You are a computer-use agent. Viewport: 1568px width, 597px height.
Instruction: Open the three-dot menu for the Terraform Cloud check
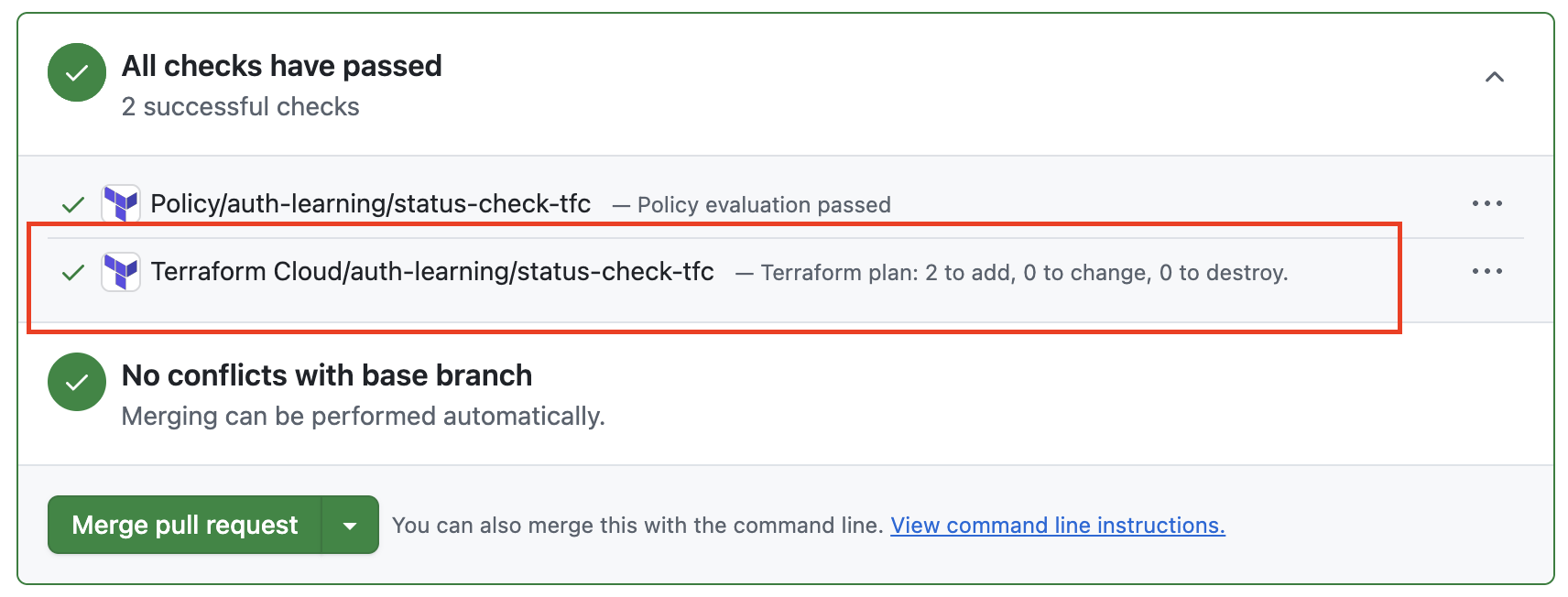[x=1486, y=272]
